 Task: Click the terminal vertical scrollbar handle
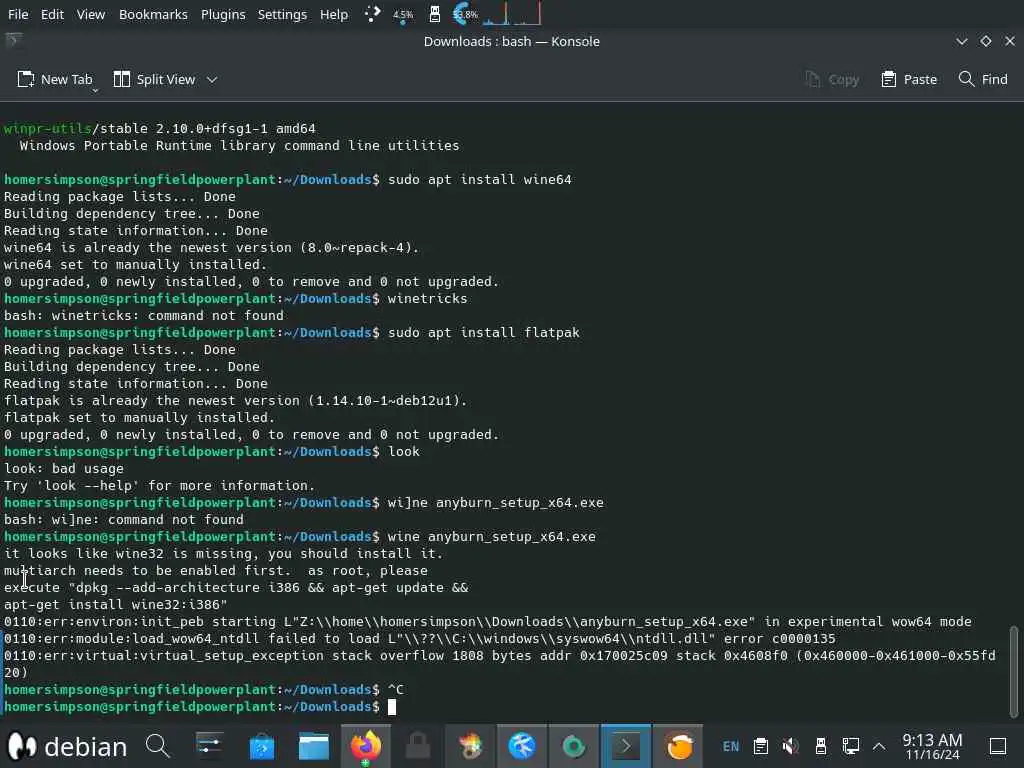click(x=1014, y=671)
